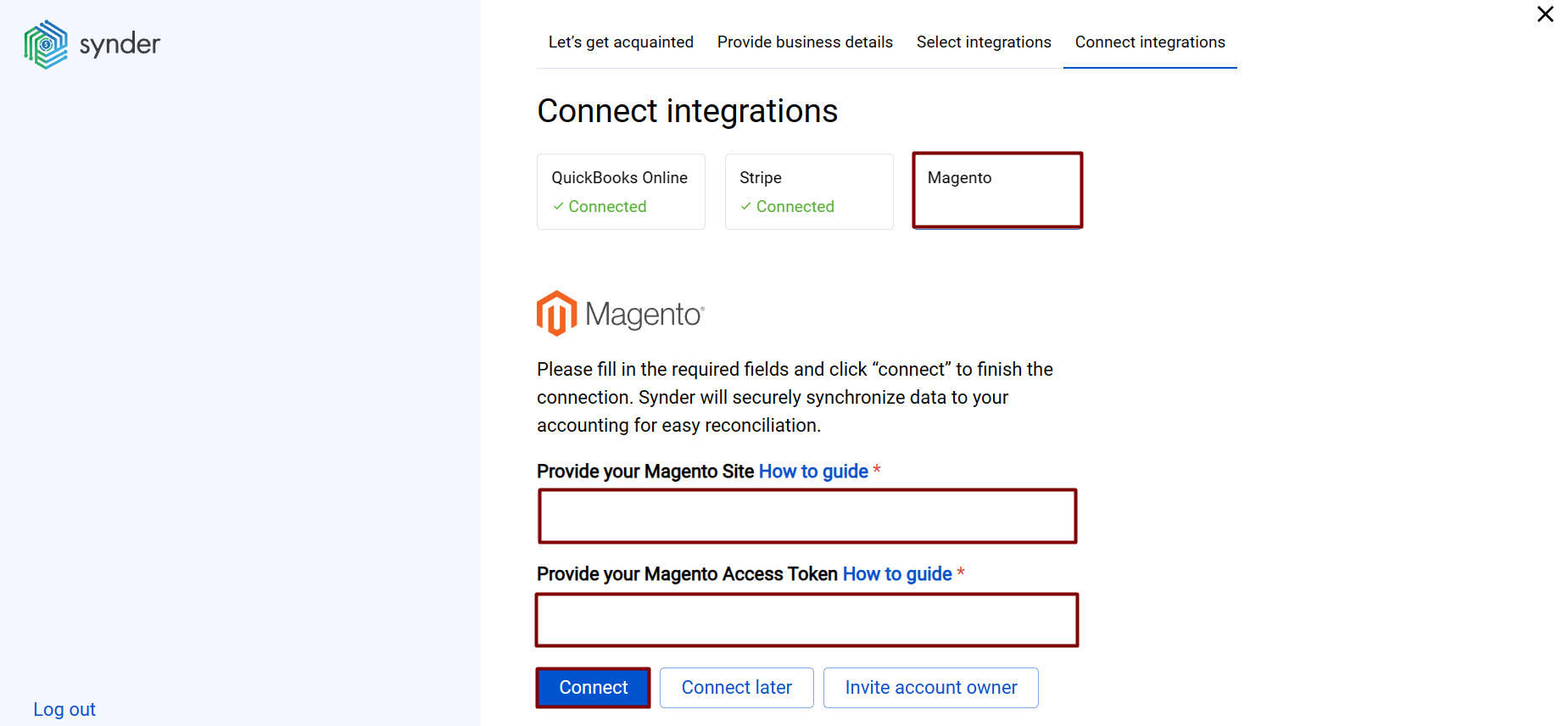This screenshot has height=726, width=1568.
Task: Click inside the Magento Access Token field
Action: pyautogui.click(x=806, y=619)
